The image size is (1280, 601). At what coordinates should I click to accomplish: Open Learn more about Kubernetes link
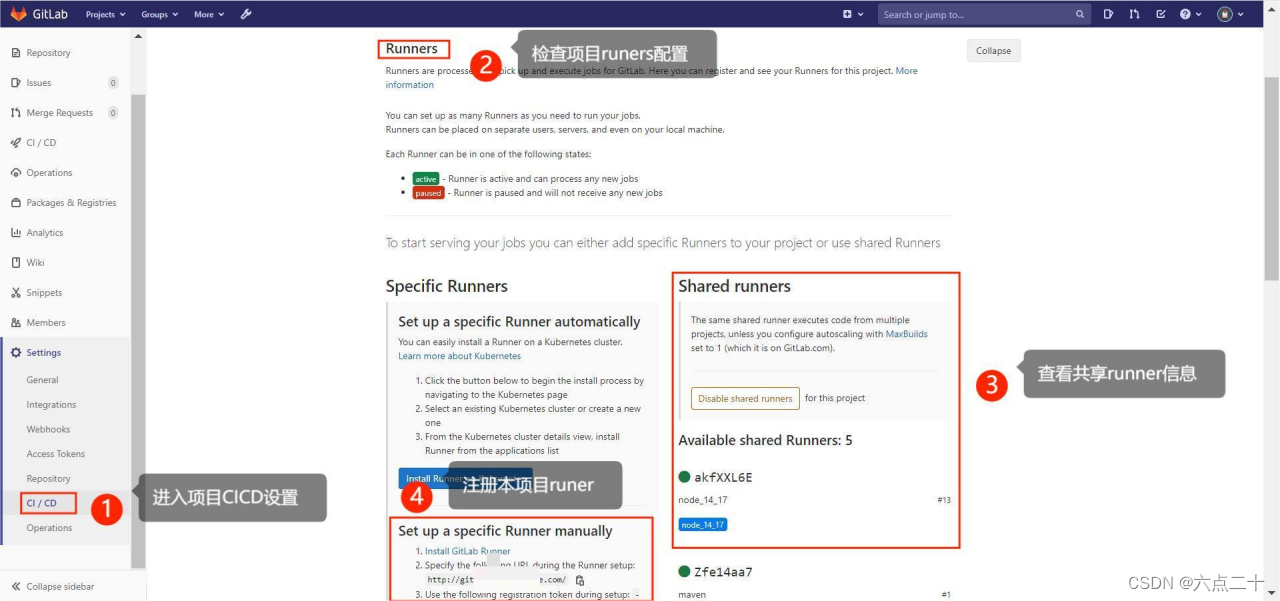(459, 356)
